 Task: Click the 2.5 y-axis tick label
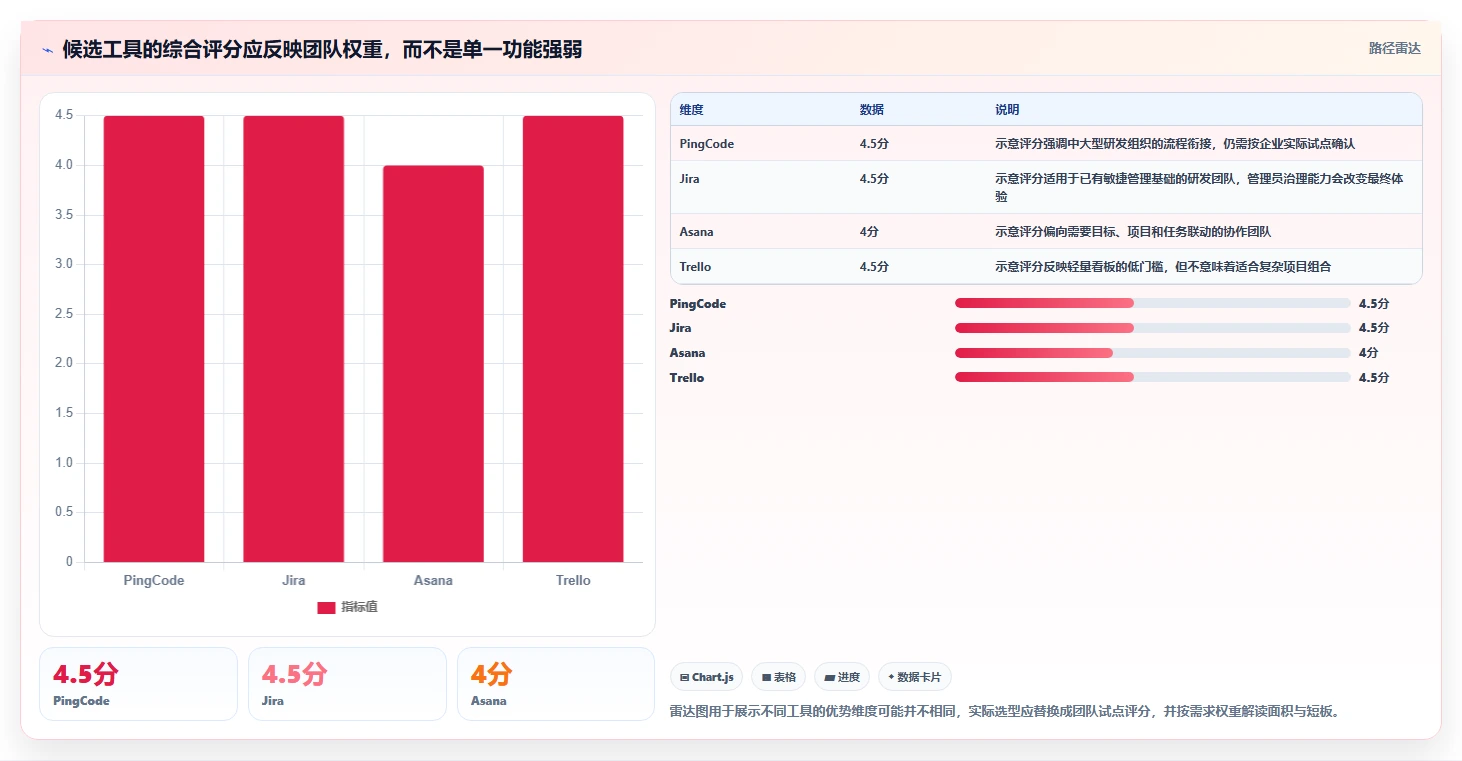(x=64, y=314)
